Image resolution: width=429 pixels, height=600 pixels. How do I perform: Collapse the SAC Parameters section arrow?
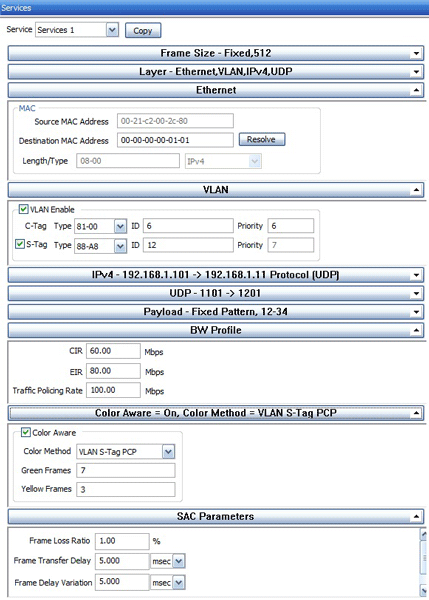point(416,517)
